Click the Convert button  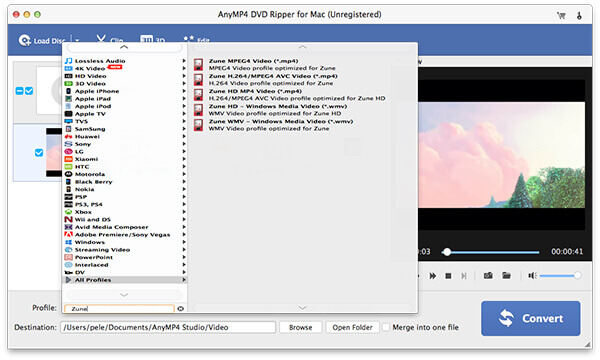(530, 318)
